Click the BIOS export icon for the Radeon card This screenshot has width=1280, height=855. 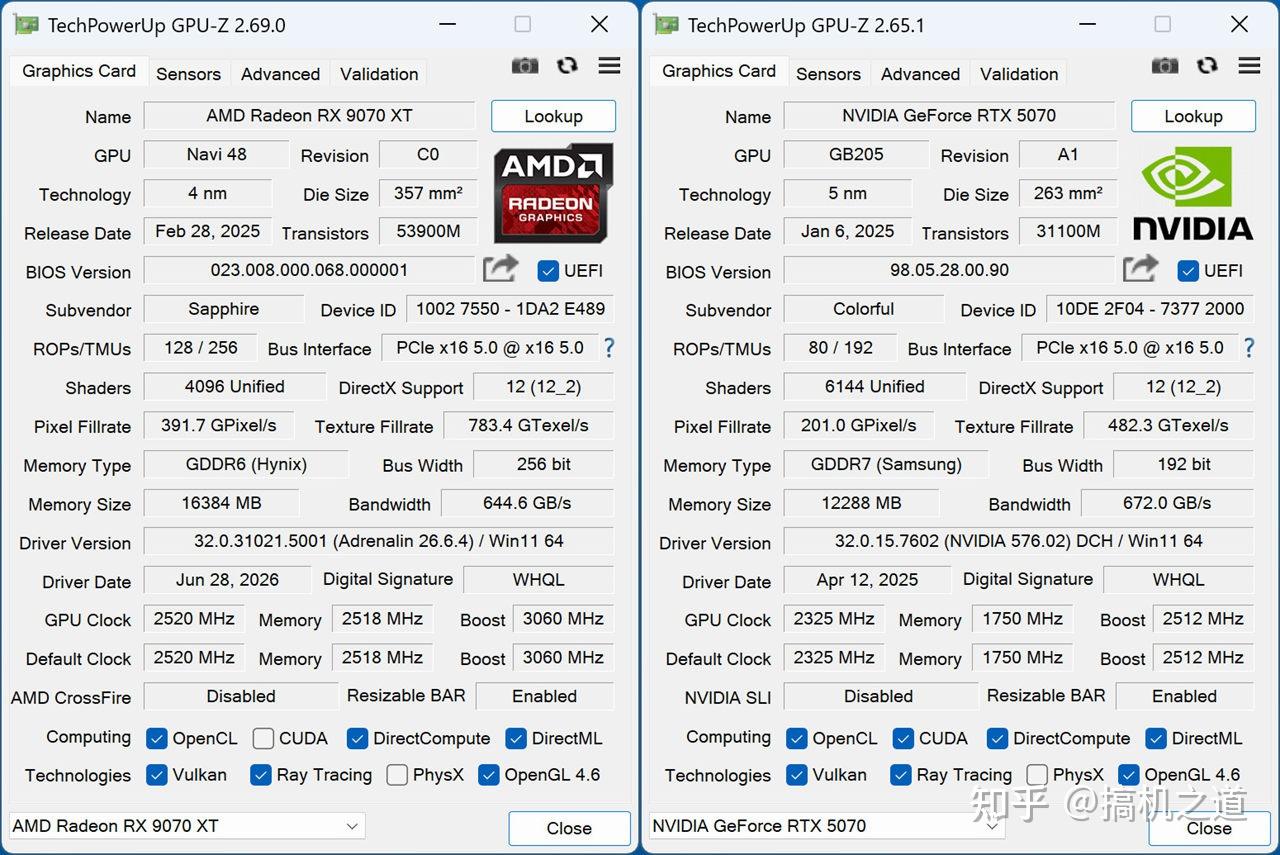pos(500,269)
